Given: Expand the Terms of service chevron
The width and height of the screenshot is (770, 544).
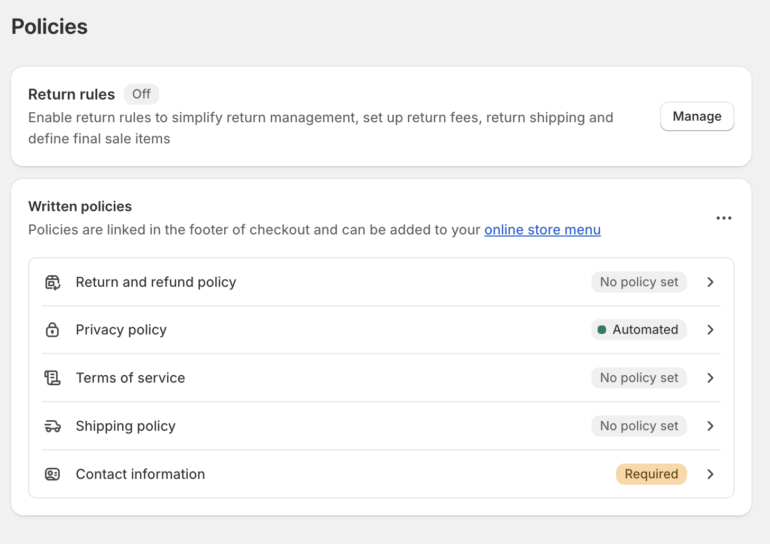Looking at the screenshot, I should click(710, 378).
